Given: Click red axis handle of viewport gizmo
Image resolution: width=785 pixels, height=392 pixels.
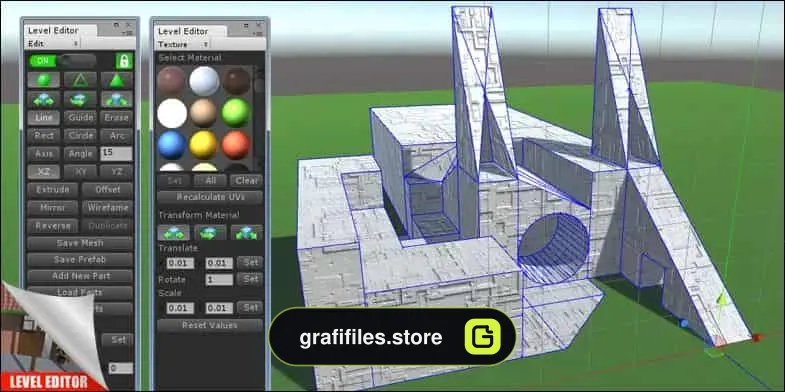Looking at the screenshot, I should pyautogui.click(x=757, y=338).
